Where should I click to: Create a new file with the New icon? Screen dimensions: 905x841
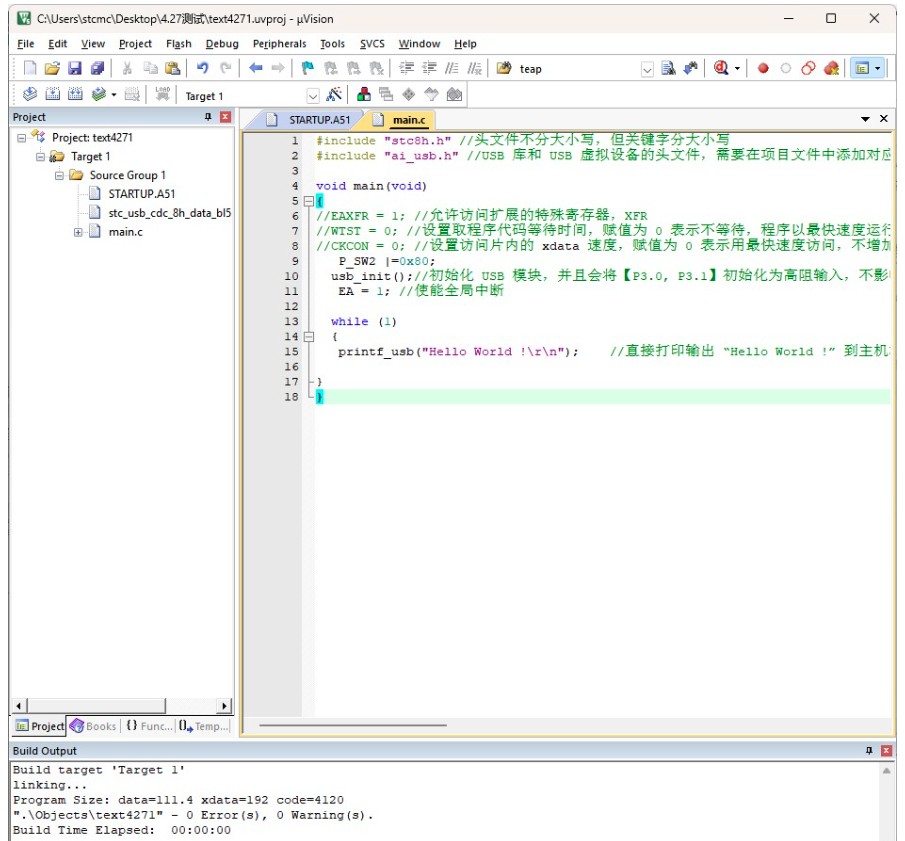coord(29,68)
